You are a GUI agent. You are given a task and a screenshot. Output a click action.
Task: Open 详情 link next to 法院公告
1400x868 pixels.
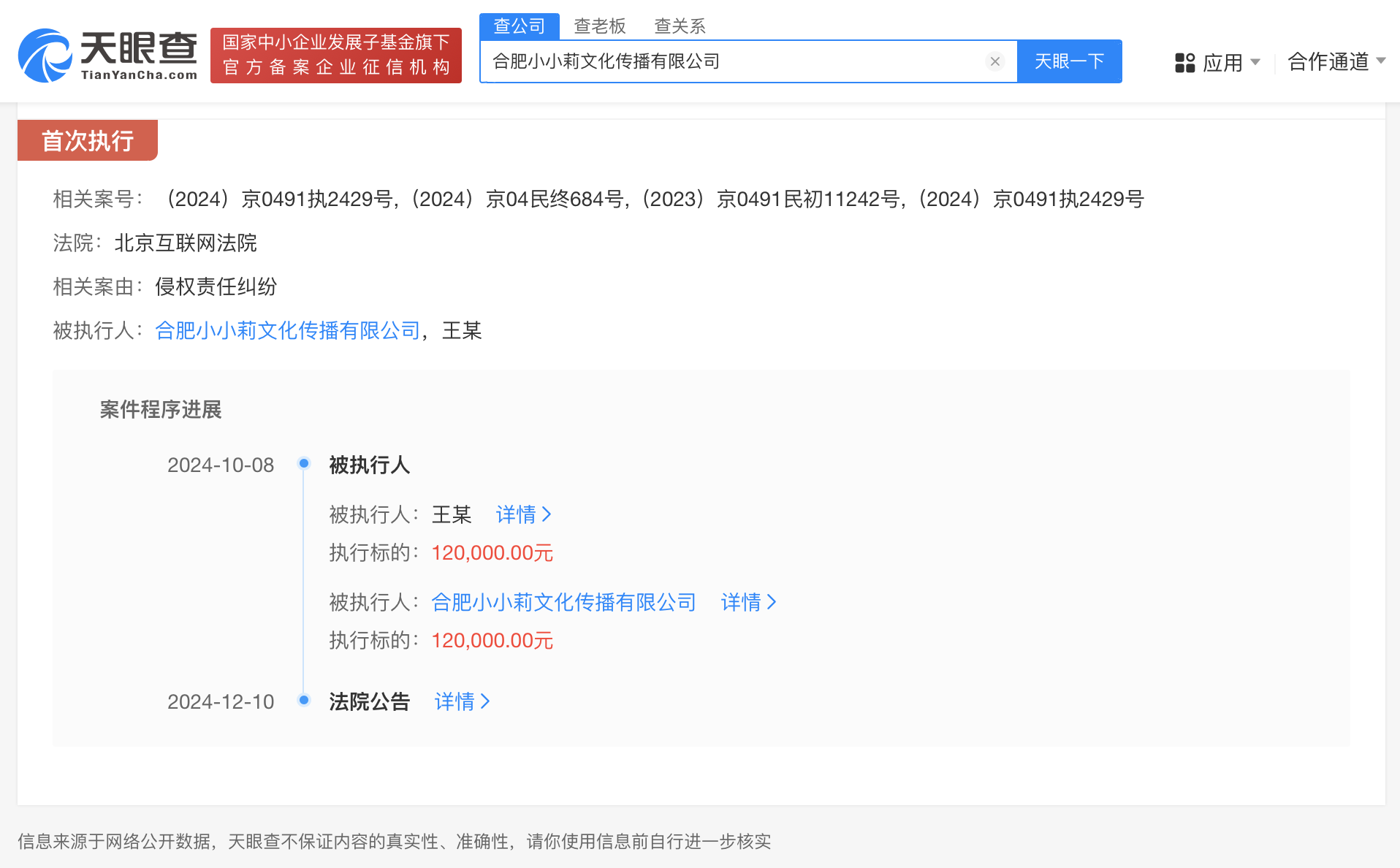coord(462,702)
